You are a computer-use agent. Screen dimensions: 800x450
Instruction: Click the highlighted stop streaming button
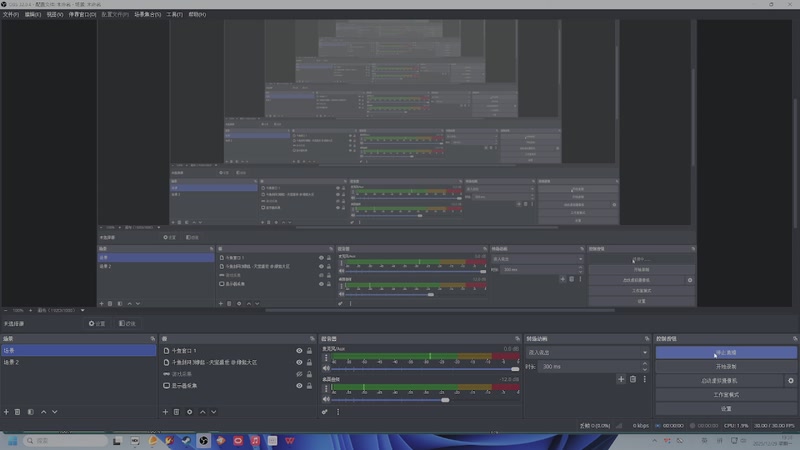coord(726,353)
